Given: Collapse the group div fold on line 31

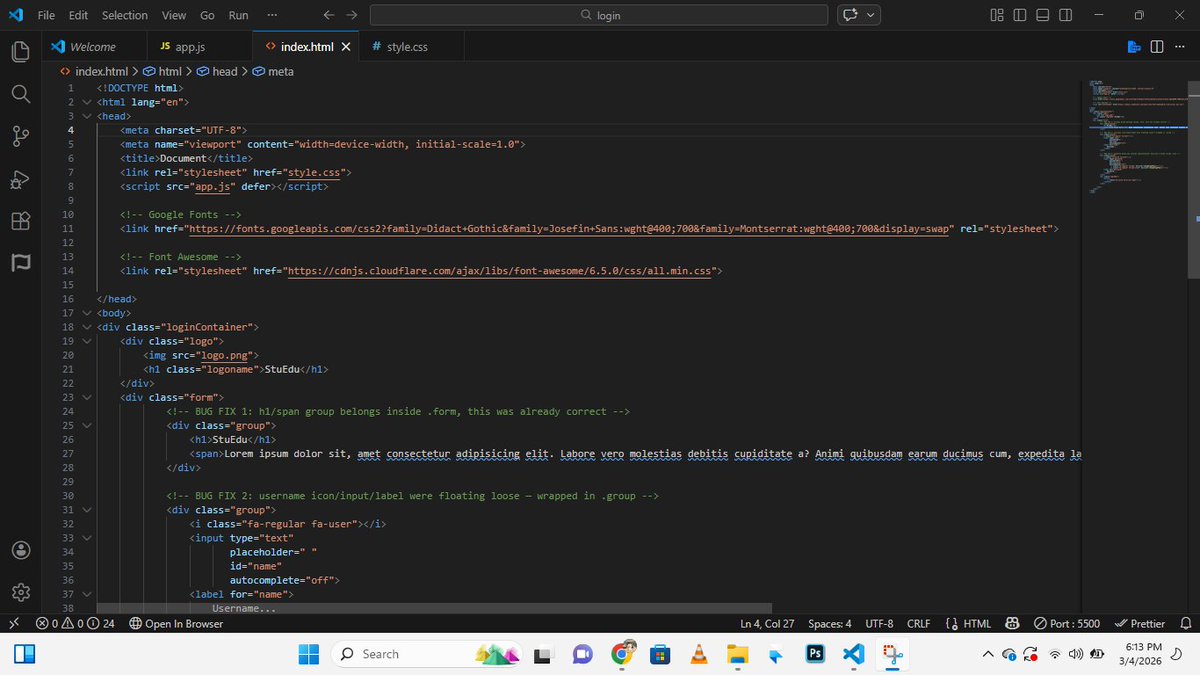Looking at the screenshot, I should pos(87,510).
